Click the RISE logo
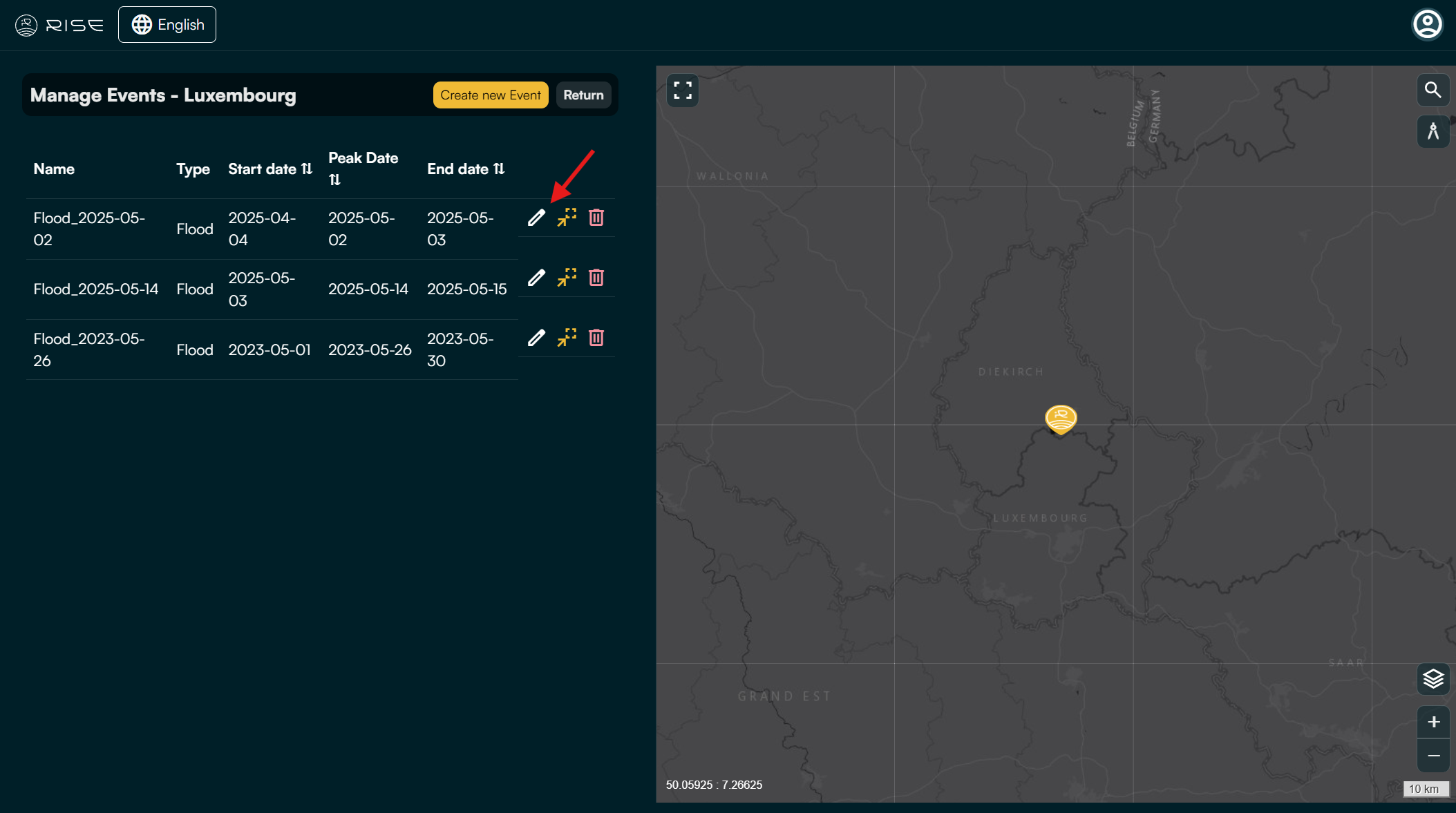Screen dimensions: 1456x813 [59, 26]
